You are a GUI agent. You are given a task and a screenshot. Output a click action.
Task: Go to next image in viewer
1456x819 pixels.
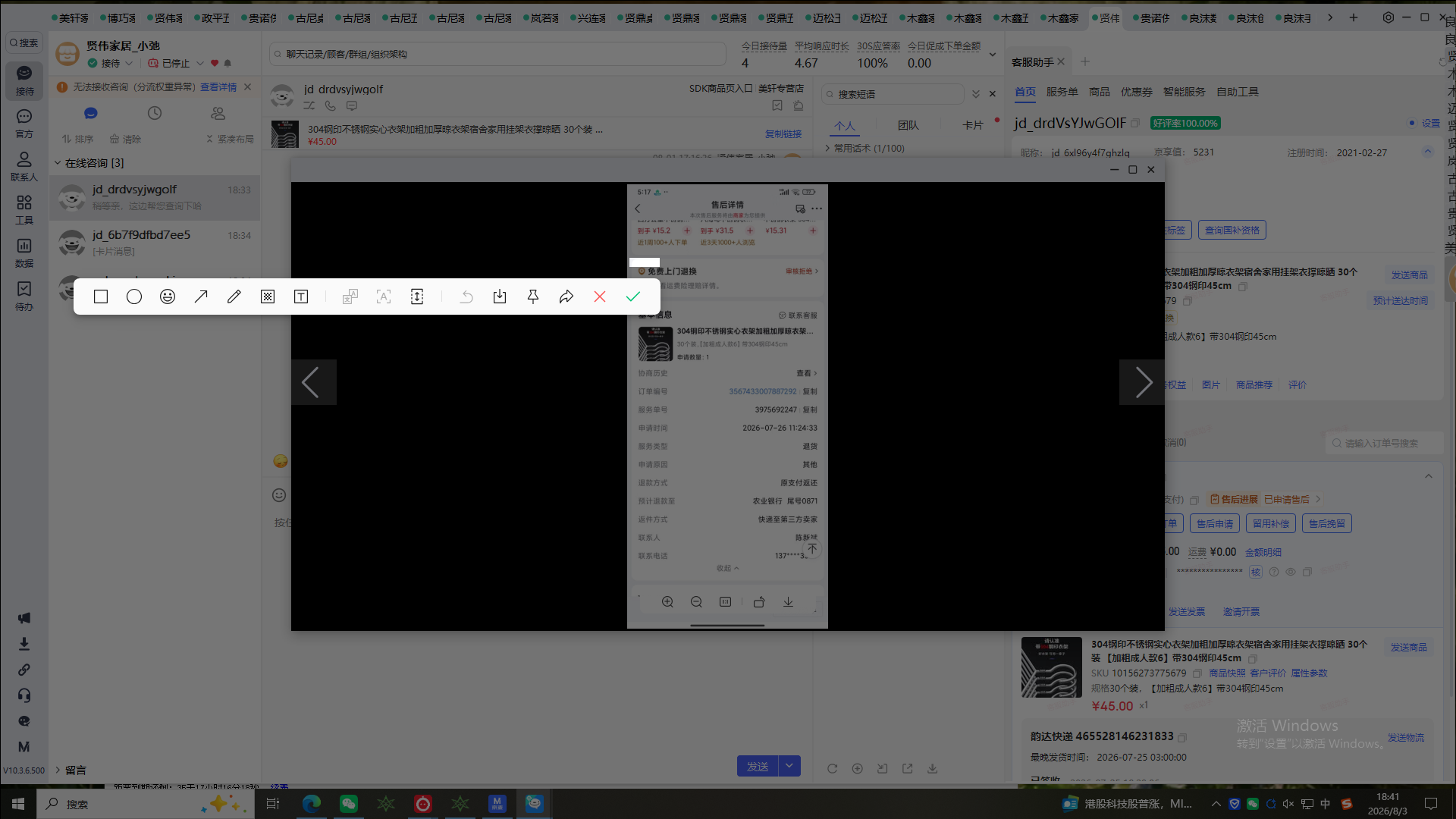(1142, 382)
